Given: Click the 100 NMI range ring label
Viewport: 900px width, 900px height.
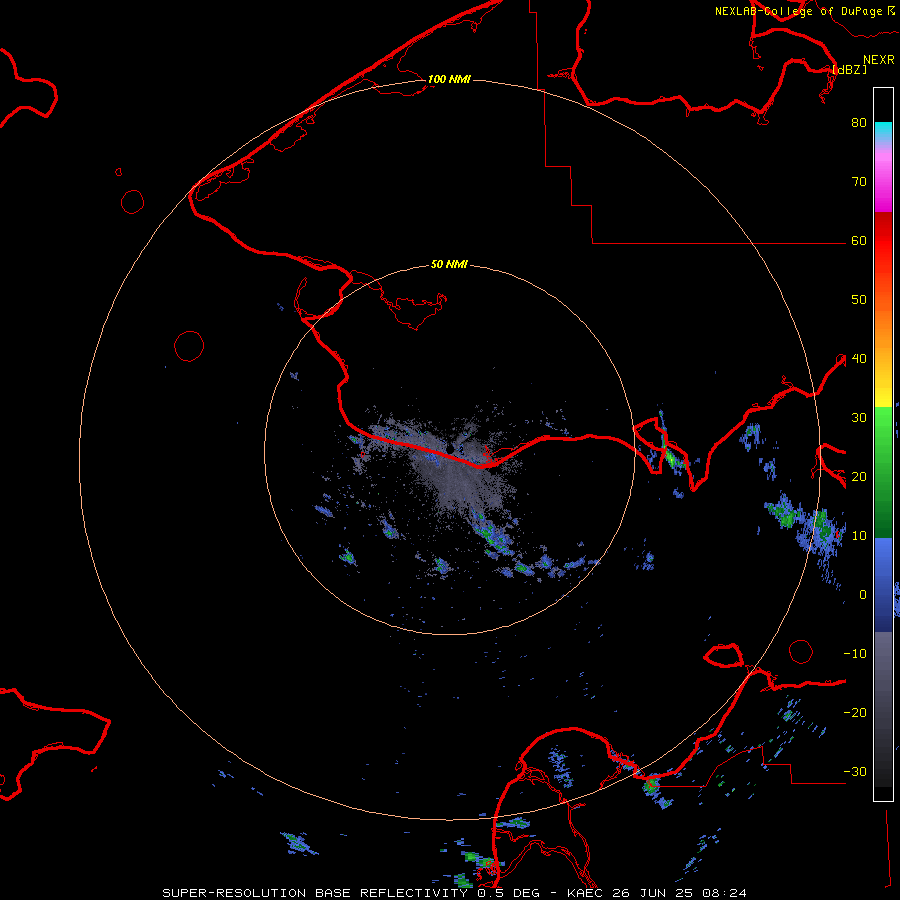Looking at the screenshot, I should pos(449,79).
